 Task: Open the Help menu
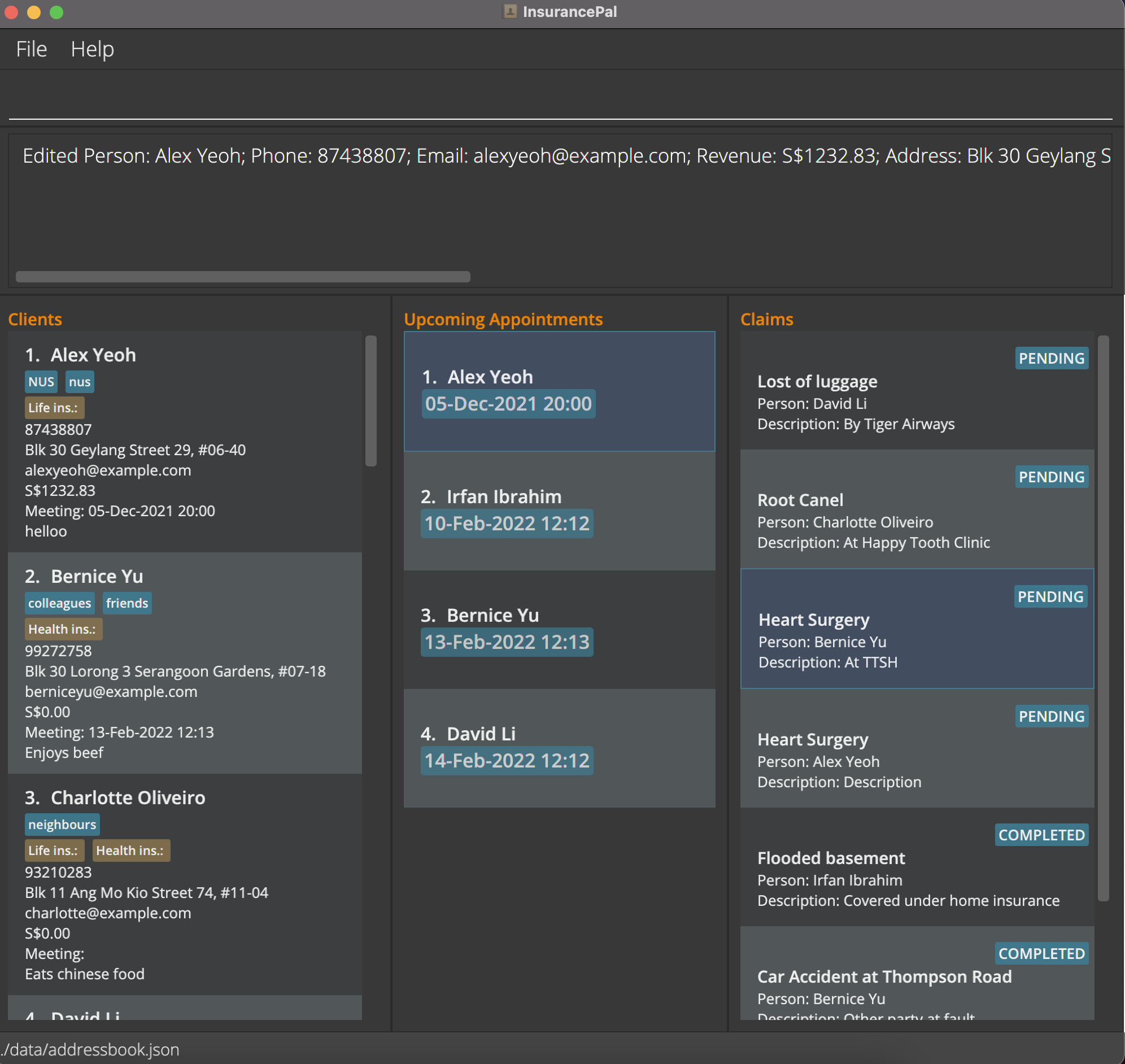pyautogui.click(x=92, y=49)
